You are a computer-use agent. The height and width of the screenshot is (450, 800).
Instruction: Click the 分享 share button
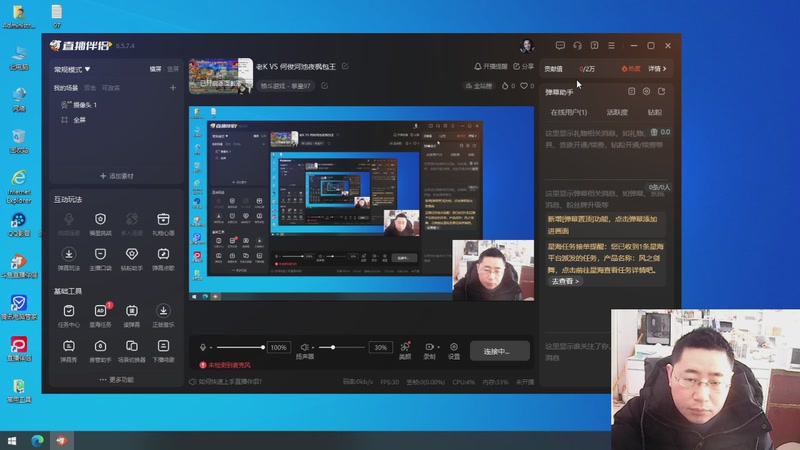point(523,66)
